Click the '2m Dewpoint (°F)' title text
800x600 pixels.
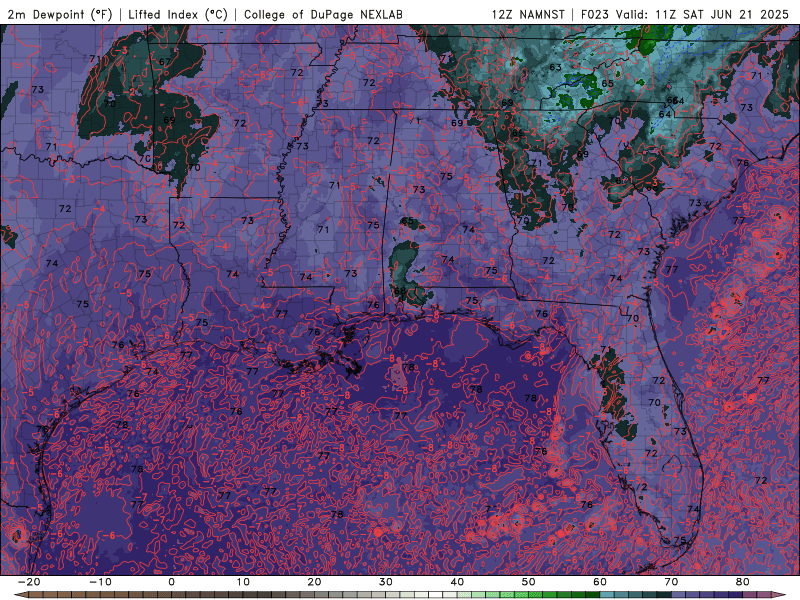pyautogui.click(x=60, y=14)
